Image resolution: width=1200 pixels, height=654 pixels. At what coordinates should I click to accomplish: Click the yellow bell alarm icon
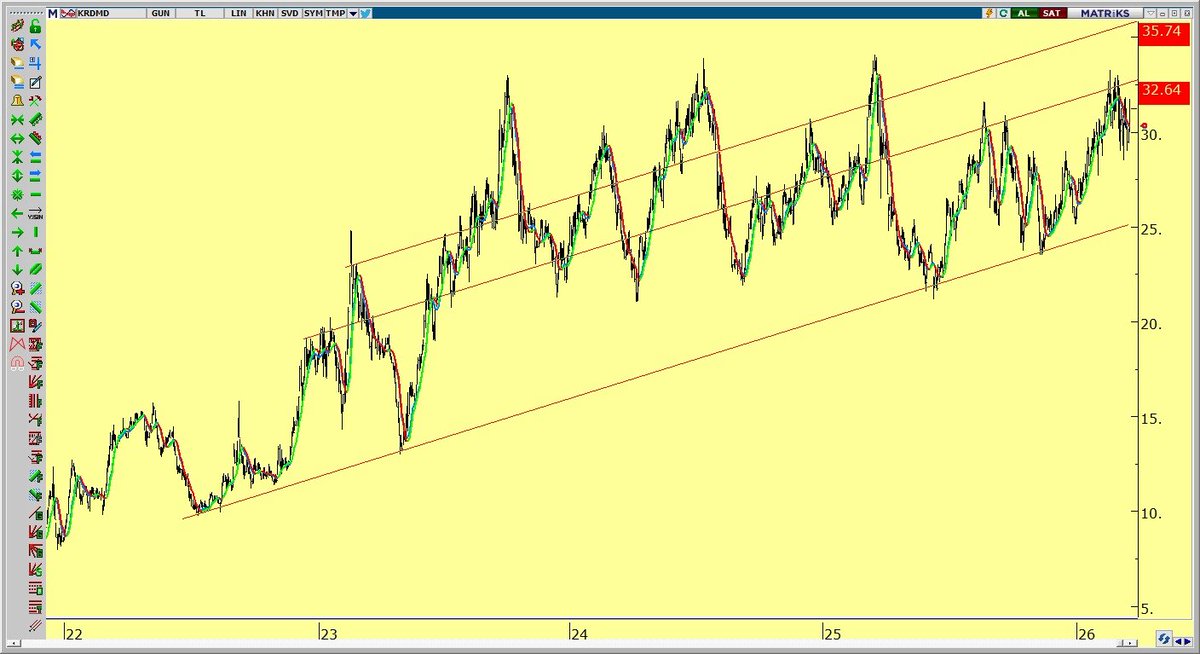click(17, 101)
